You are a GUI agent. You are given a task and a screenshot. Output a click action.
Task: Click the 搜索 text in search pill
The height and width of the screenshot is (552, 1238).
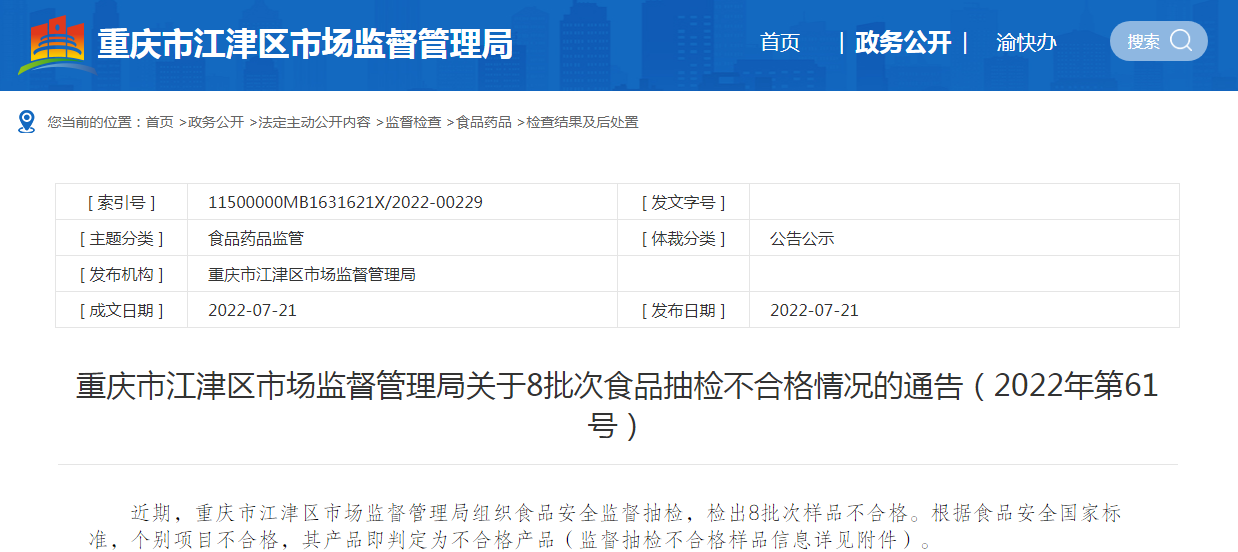point(1143,42)
